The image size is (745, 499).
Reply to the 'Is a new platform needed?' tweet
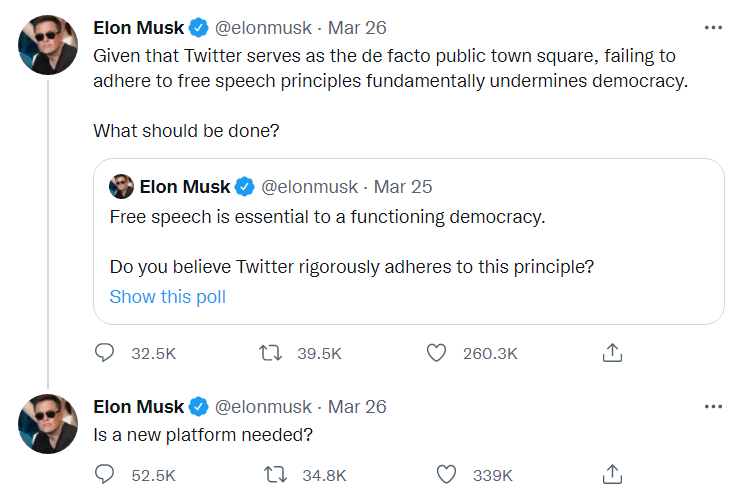coord(105,474)
